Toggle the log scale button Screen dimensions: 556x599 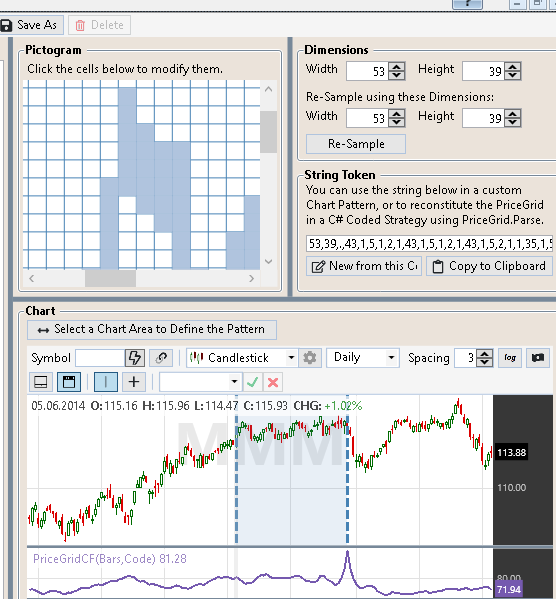tap(510, 358)
